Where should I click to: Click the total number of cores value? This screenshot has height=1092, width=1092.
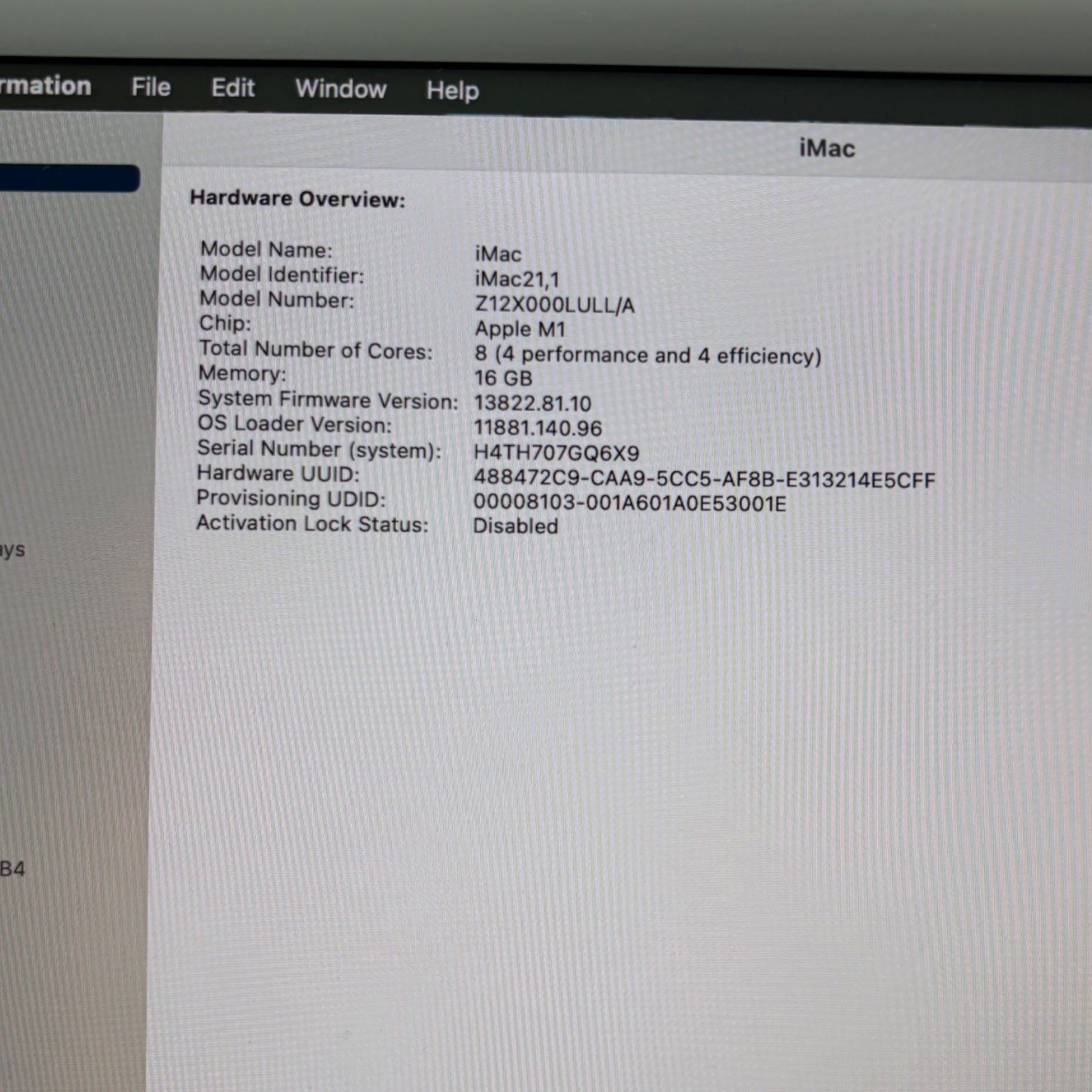pyautogui.click(x=647, y=355)
